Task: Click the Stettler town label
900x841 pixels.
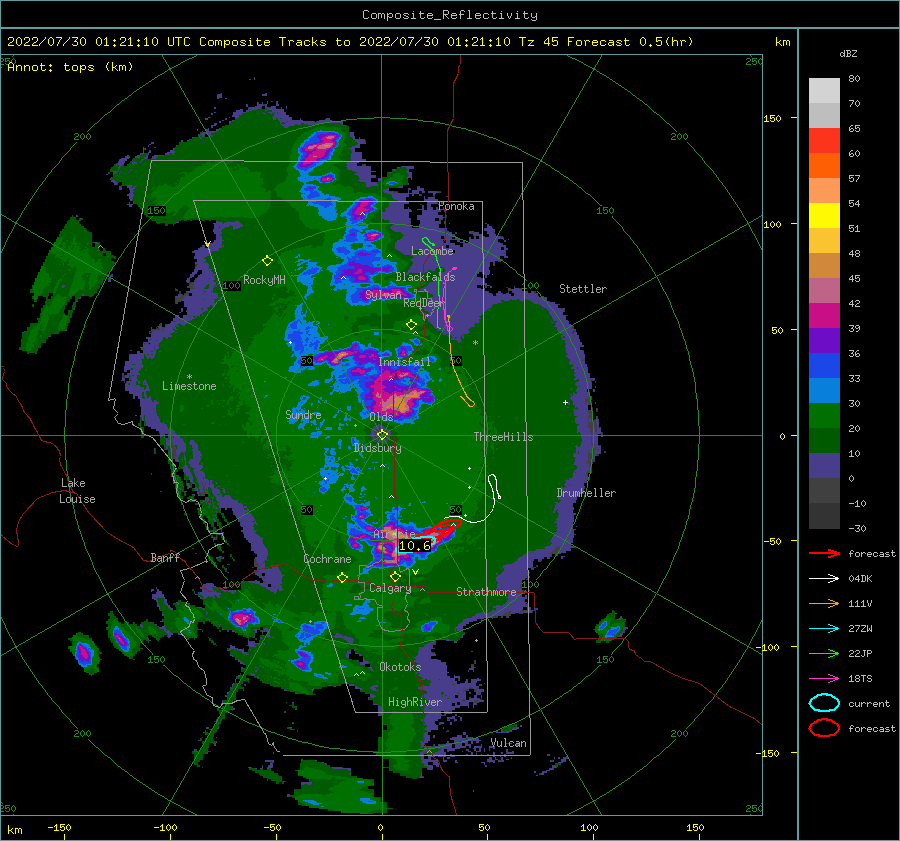Action: pos(583,289)
